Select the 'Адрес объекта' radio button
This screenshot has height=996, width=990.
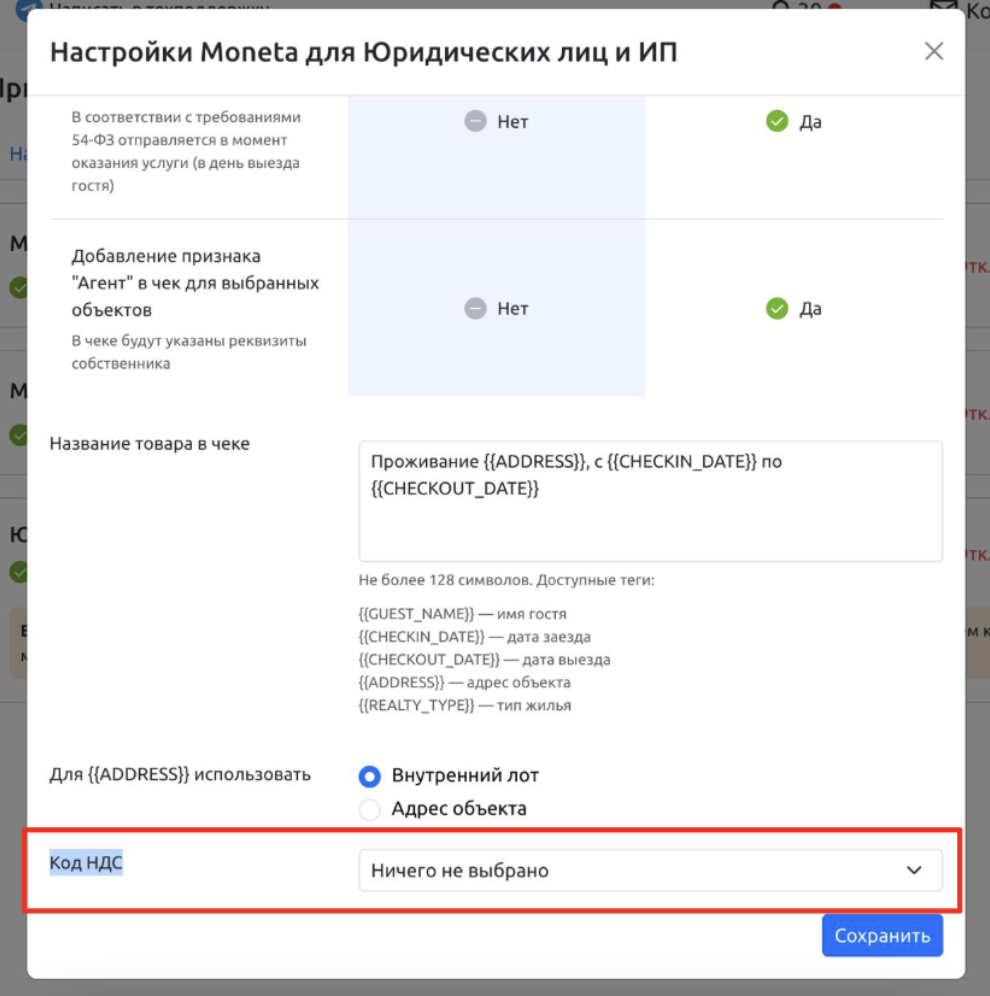pos(370,810)
